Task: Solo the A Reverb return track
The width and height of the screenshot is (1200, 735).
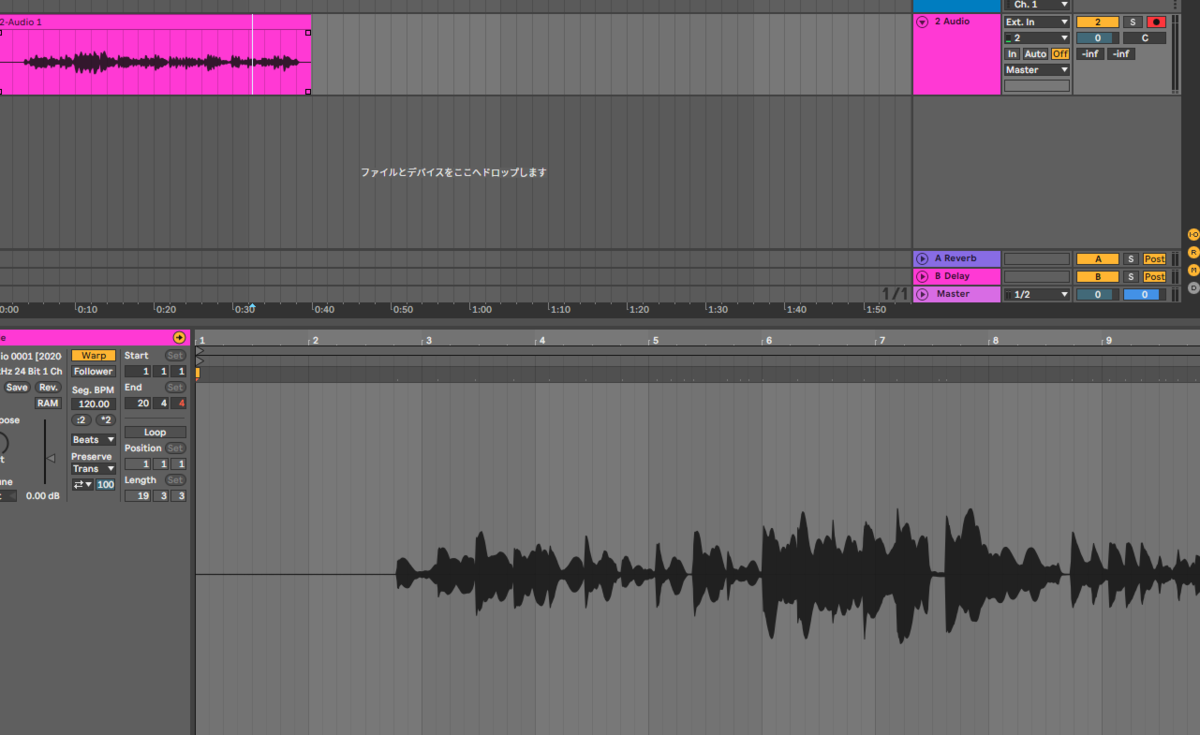Action: [1132, 259]
